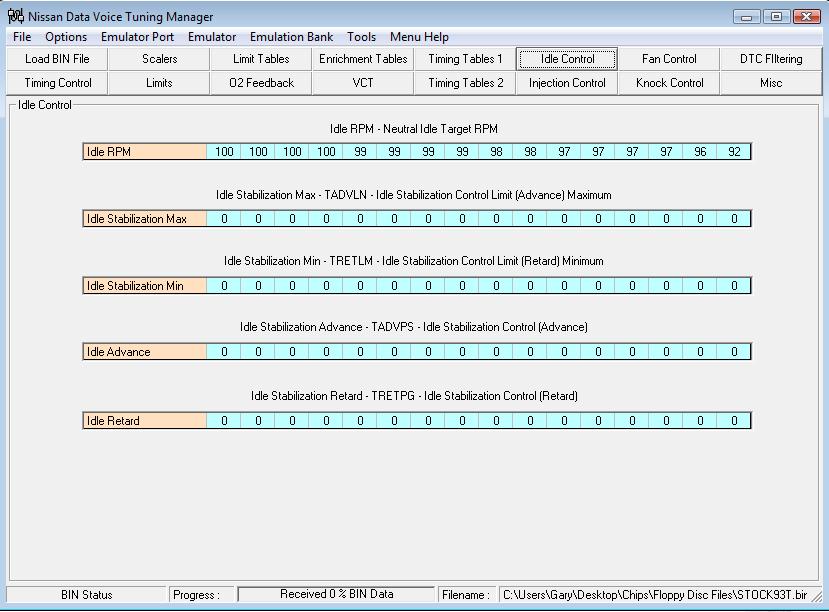Open the File menu
The width and height of the screenshot is (829, 612).
tap(22, 37)
